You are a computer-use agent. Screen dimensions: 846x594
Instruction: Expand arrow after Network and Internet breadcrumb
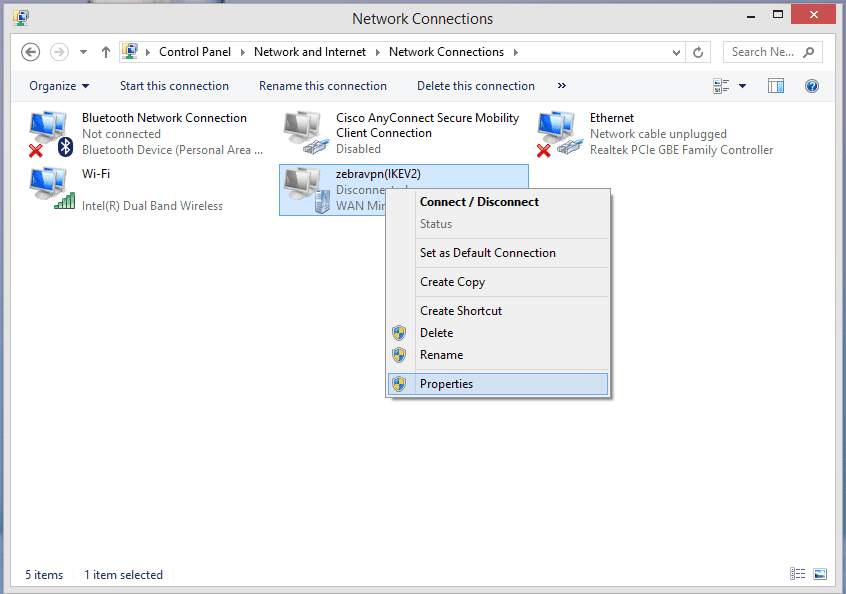point(377,52)
